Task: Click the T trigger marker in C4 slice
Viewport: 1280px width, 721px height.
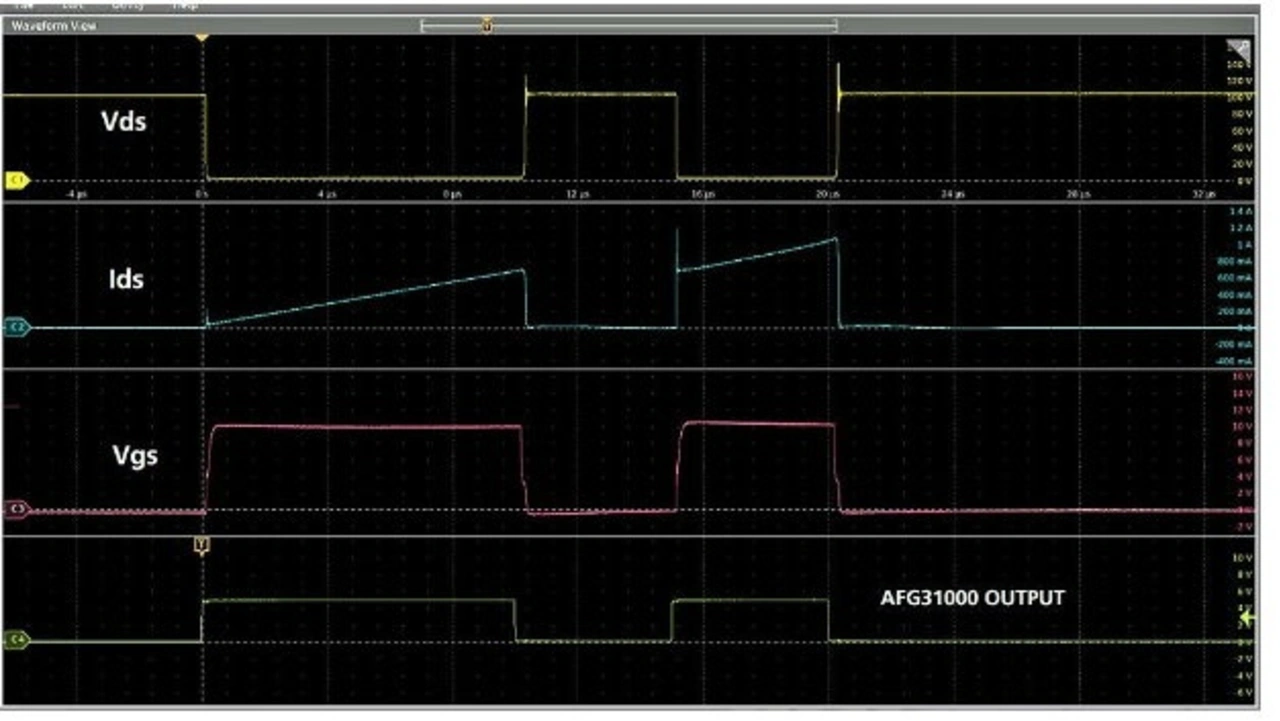Action: 202,545
